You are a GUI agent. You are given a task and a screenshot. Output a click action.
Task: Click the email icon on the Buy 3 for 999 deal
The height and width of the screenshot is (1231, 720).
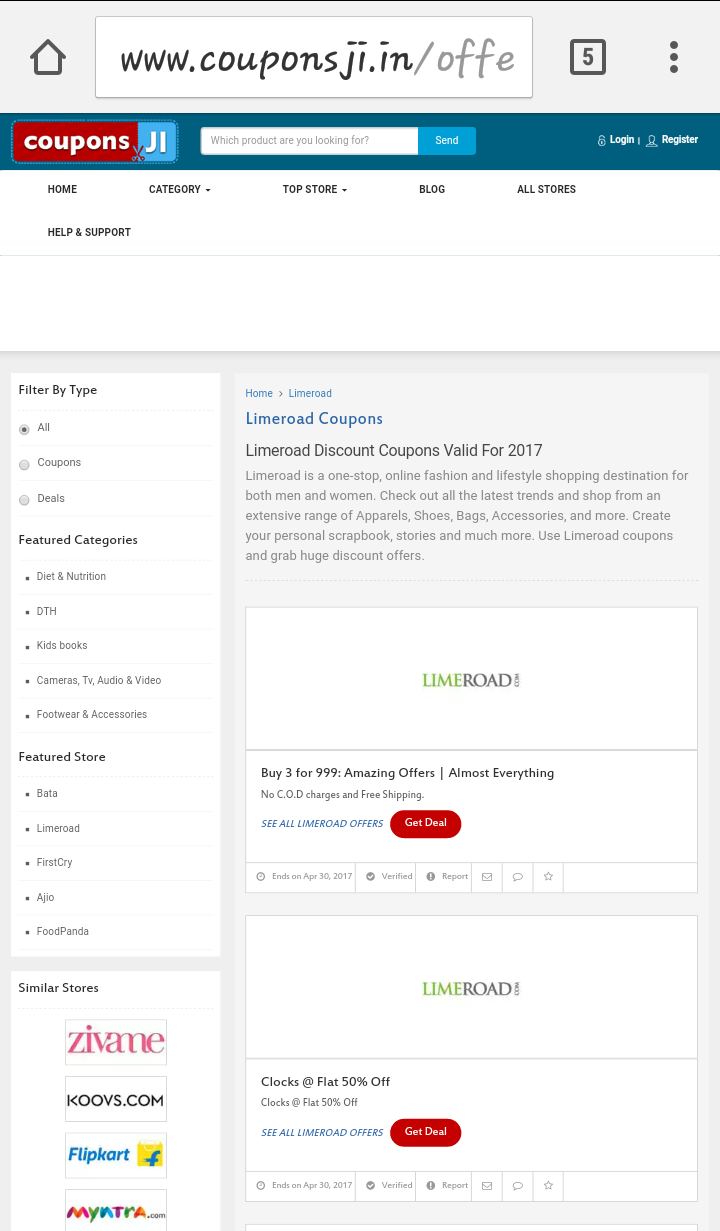click(x=487, y=877)
